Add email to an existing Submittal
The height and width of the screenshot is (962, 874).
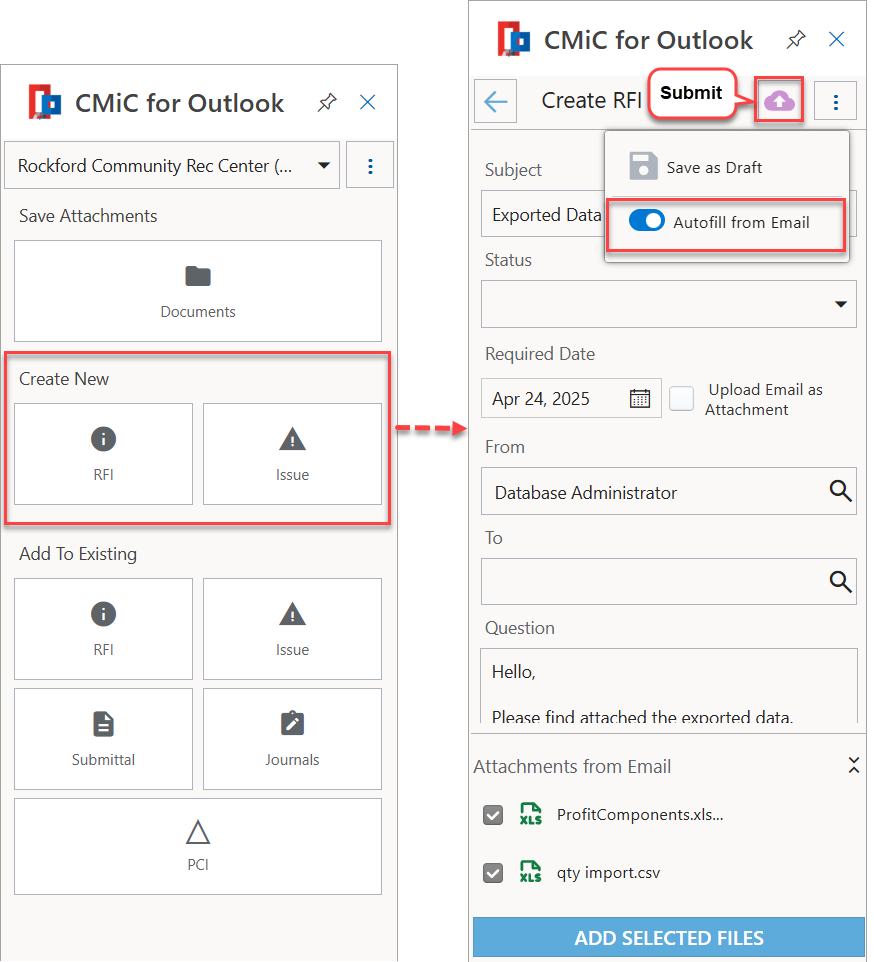coord(104,739)
